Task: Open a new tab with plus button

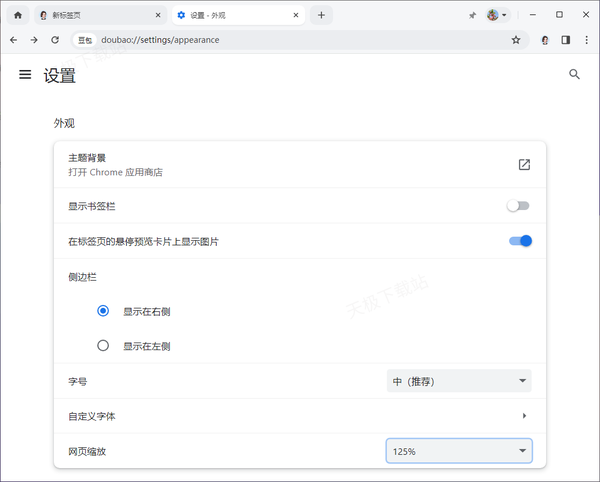Action: pos(321,15)
